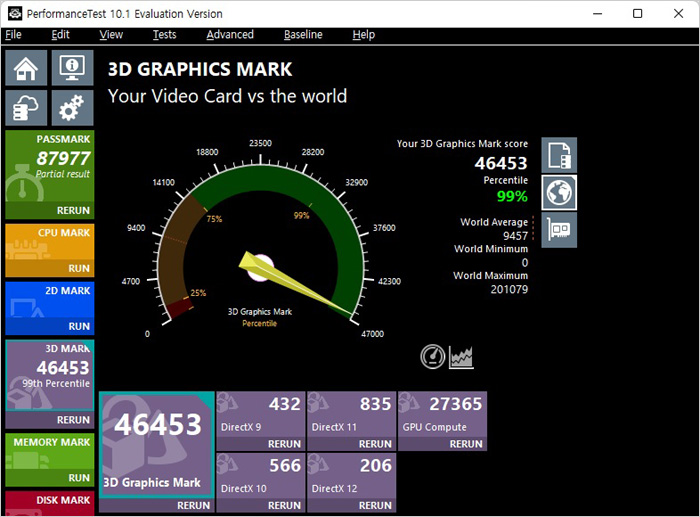The height and width of the screenshot is (517, 700).
Task: Select the DirectX 11 result tile
Action: [352, 414]
